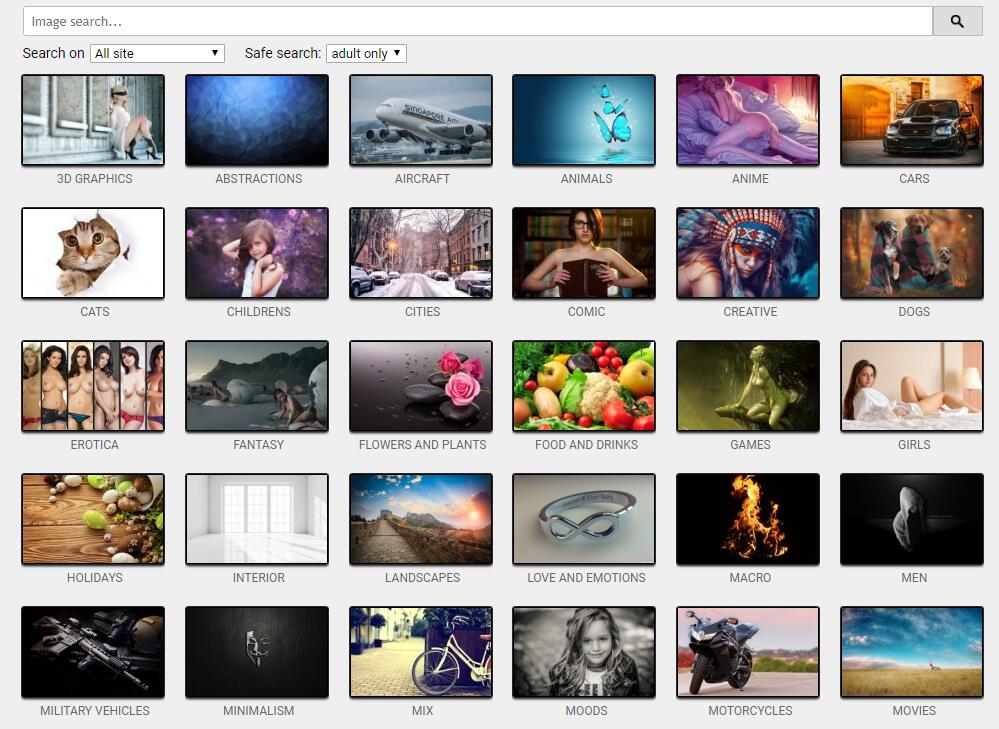Click the LOVE AND EMOTIONS label
999x729 pixels.
[586, 578]
